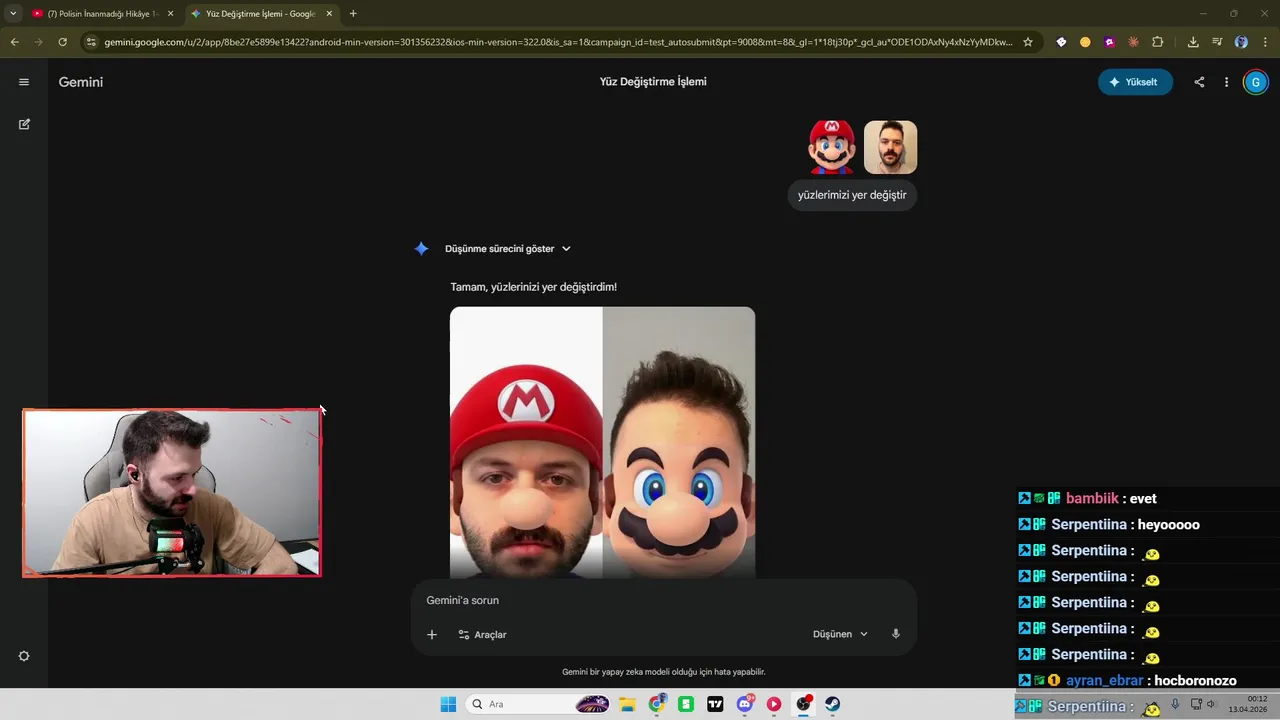Open a new browser tab
Screen dimensions: 1280x720
tap(353, 14)
